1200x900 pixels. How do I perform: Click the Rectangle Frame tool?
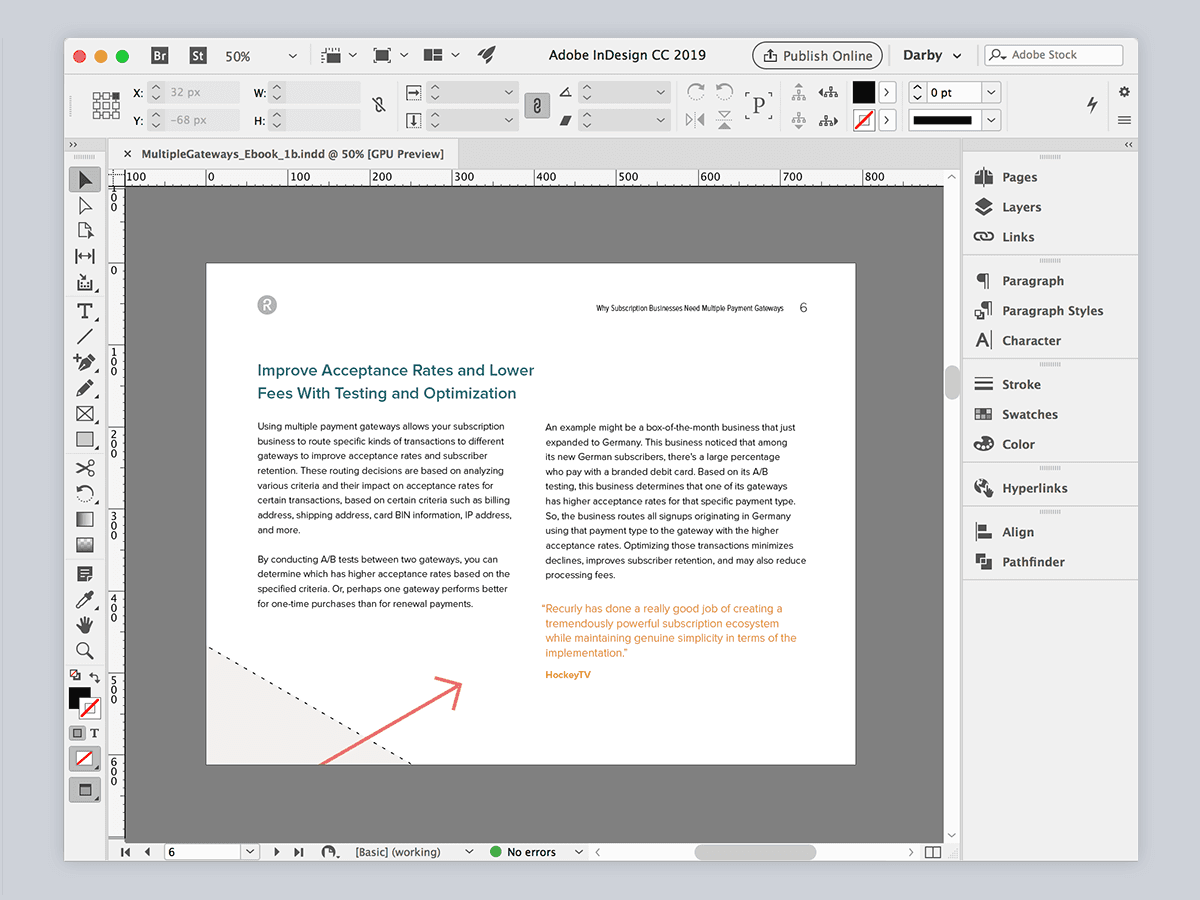(85, 414)
